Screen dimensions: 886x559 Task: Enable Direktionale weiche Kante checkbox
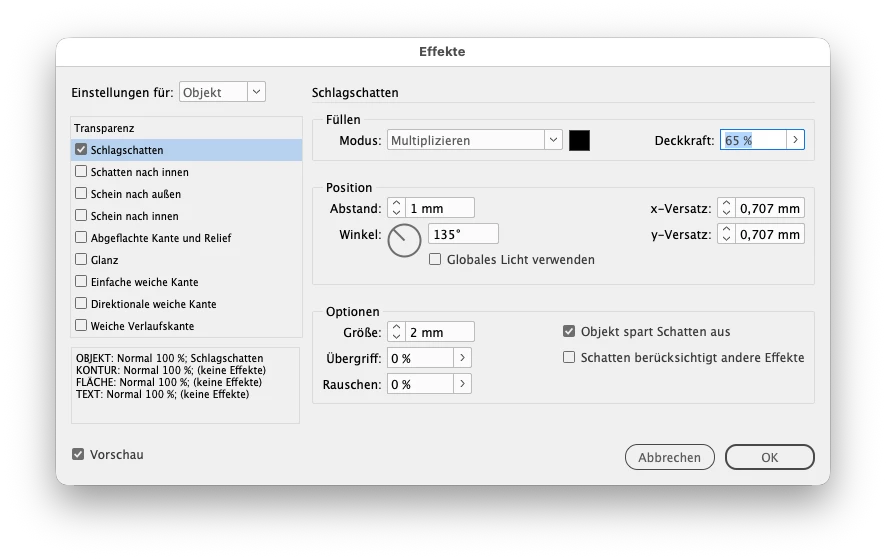click(81, 304)
